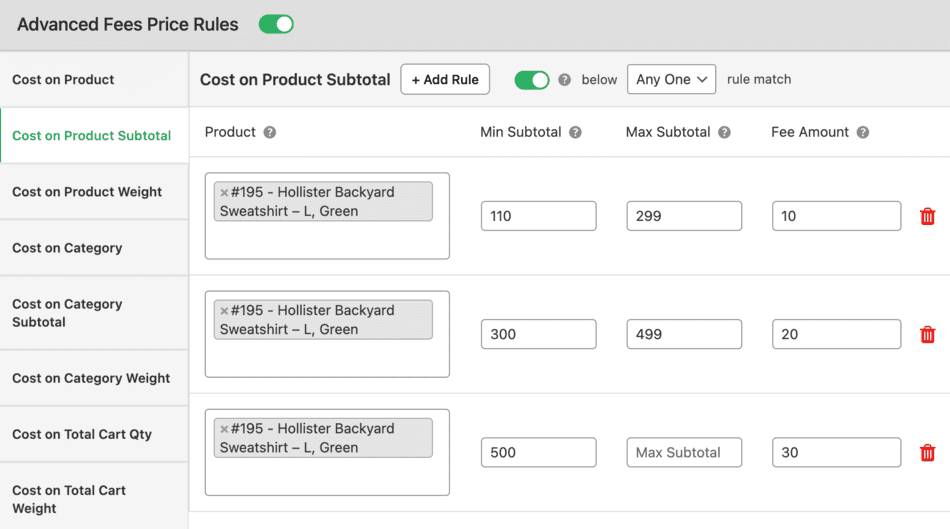Click help icon next to rule toggle
The width and height of the screenshot is (950, 529).
pyautogui.click(x=564, y=80)
